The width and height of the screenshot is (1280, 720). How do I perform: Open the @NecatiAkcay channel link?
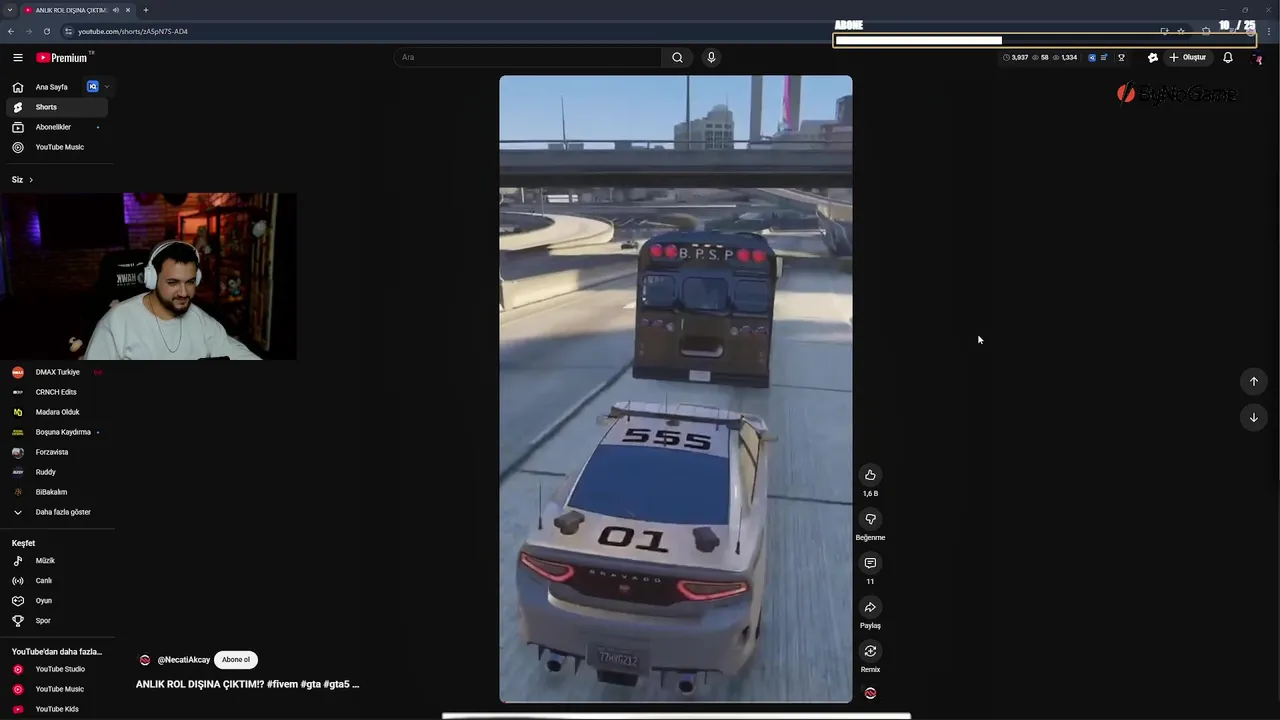pos(183,660)
